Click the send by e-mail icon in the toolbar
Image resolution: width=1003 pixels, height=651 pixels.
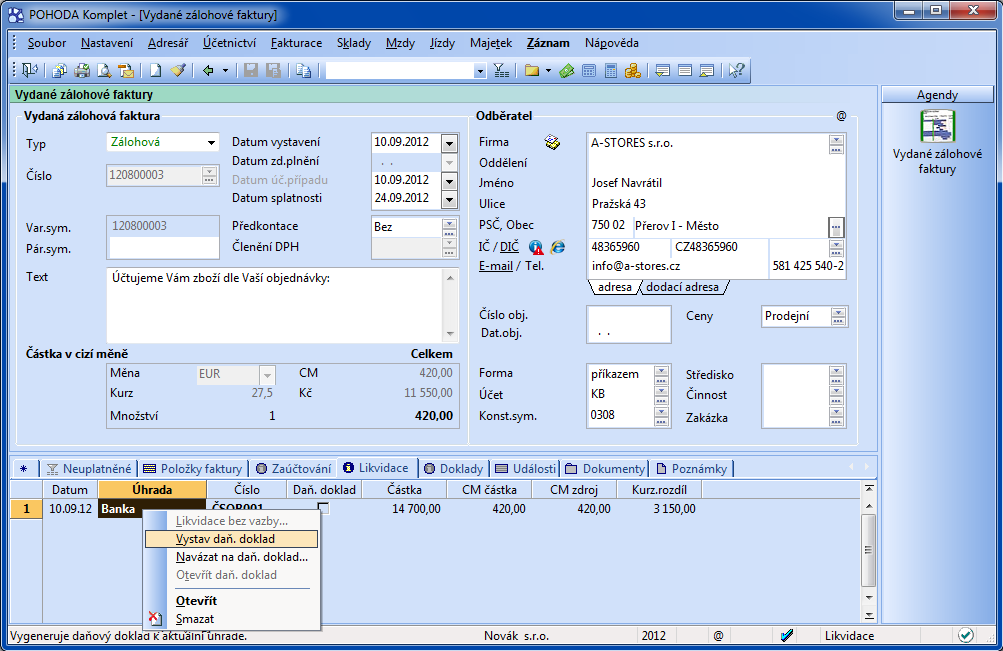click(126, 70)
